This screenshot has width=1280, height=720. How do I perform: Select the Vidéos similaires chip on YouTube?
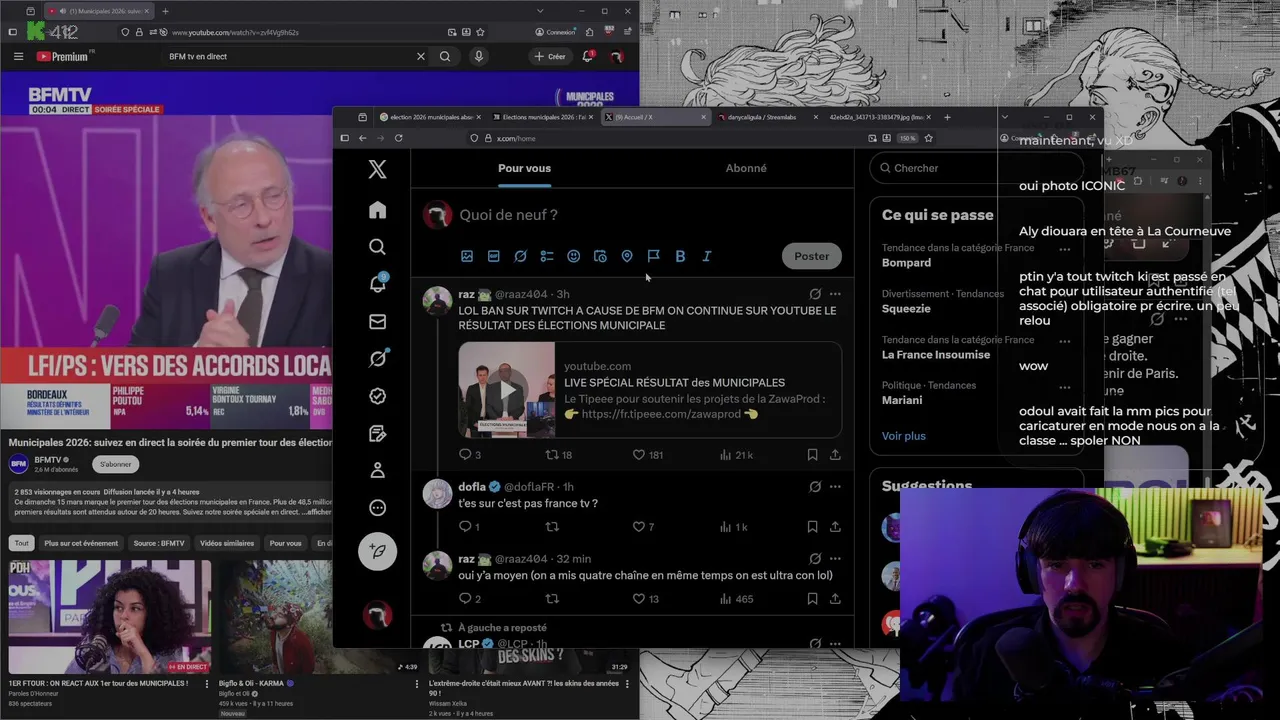point(226,543)
